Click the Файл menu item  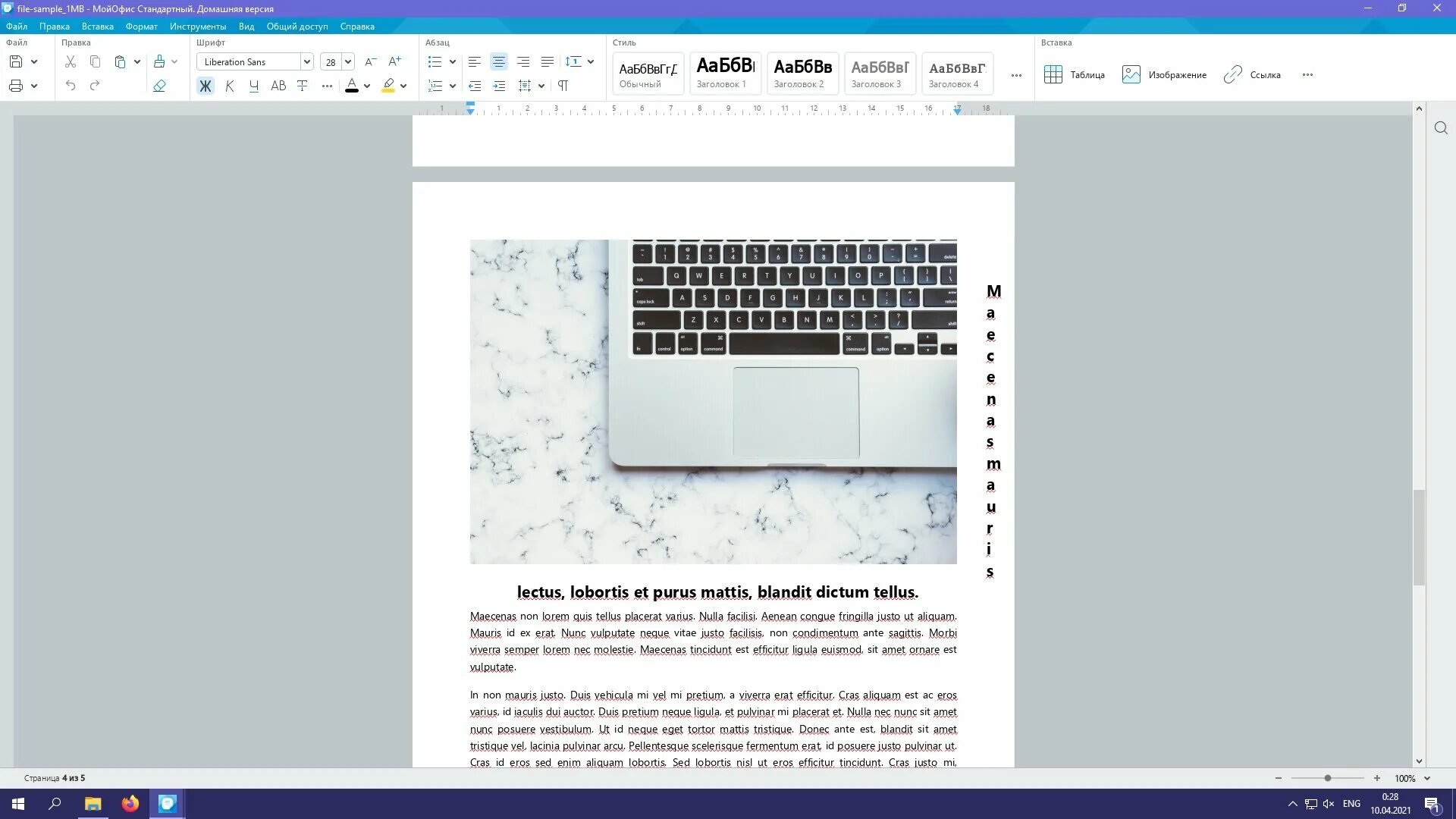point(16,26)
